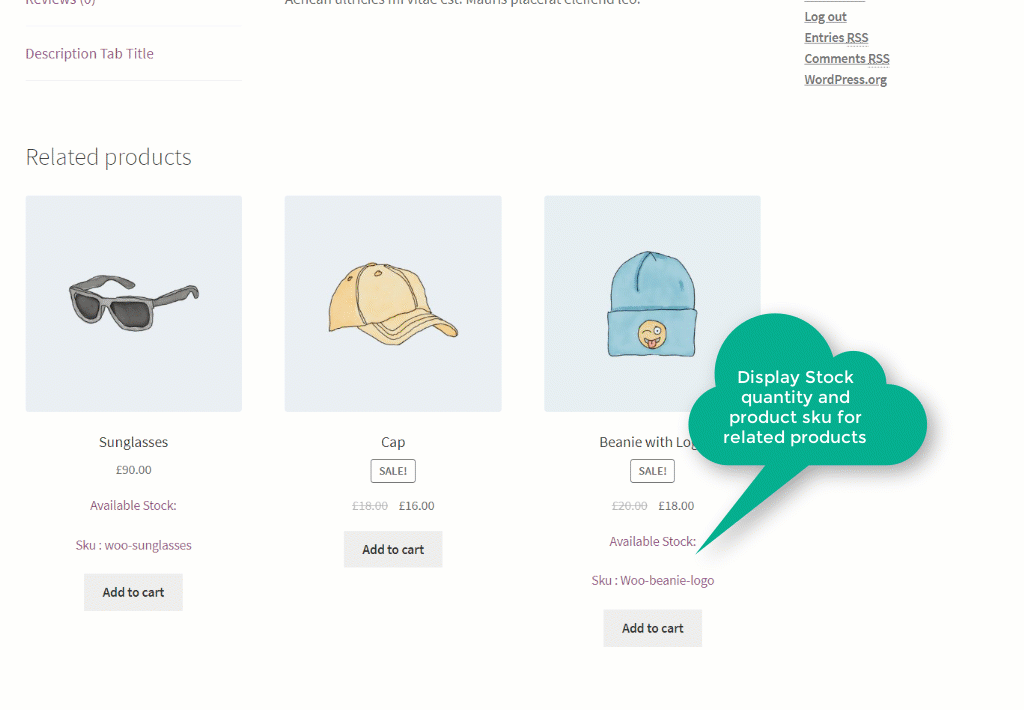Open the Description Tab Title tab

[89, 54]
